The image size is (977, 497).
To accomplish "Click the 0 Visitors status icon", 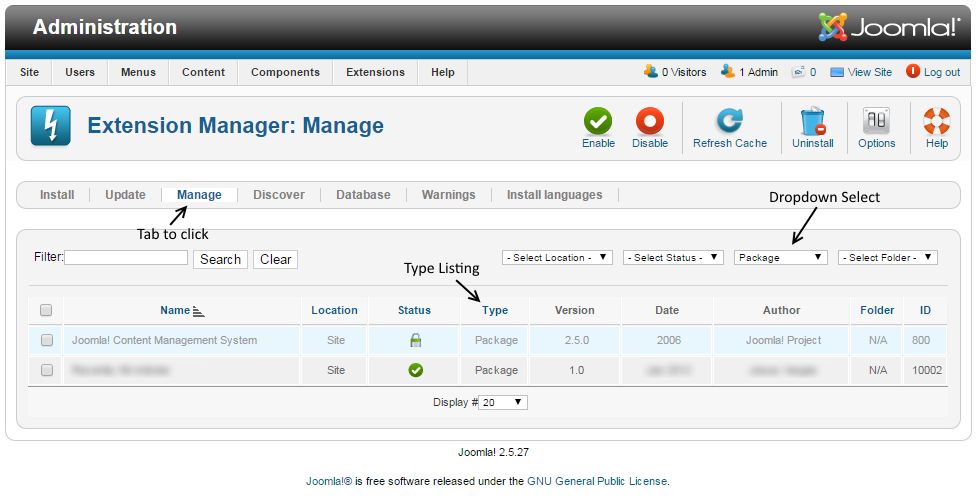I will point(651,72).
